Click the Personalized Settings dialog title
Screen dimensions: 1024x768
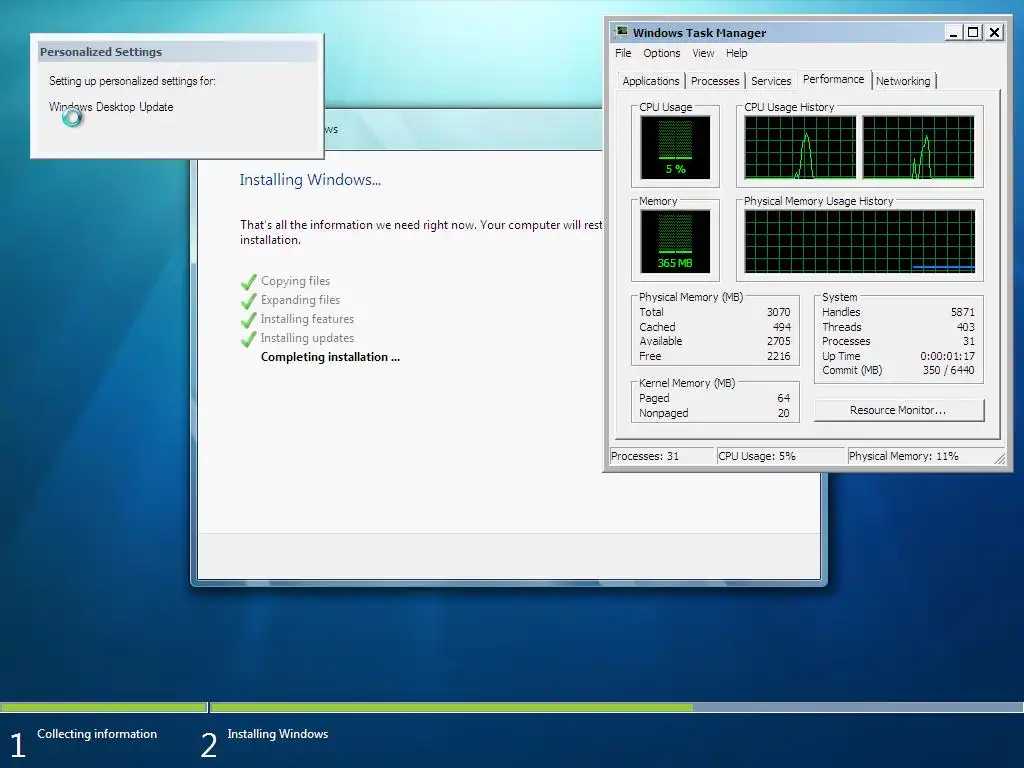(x=101, y=52)
